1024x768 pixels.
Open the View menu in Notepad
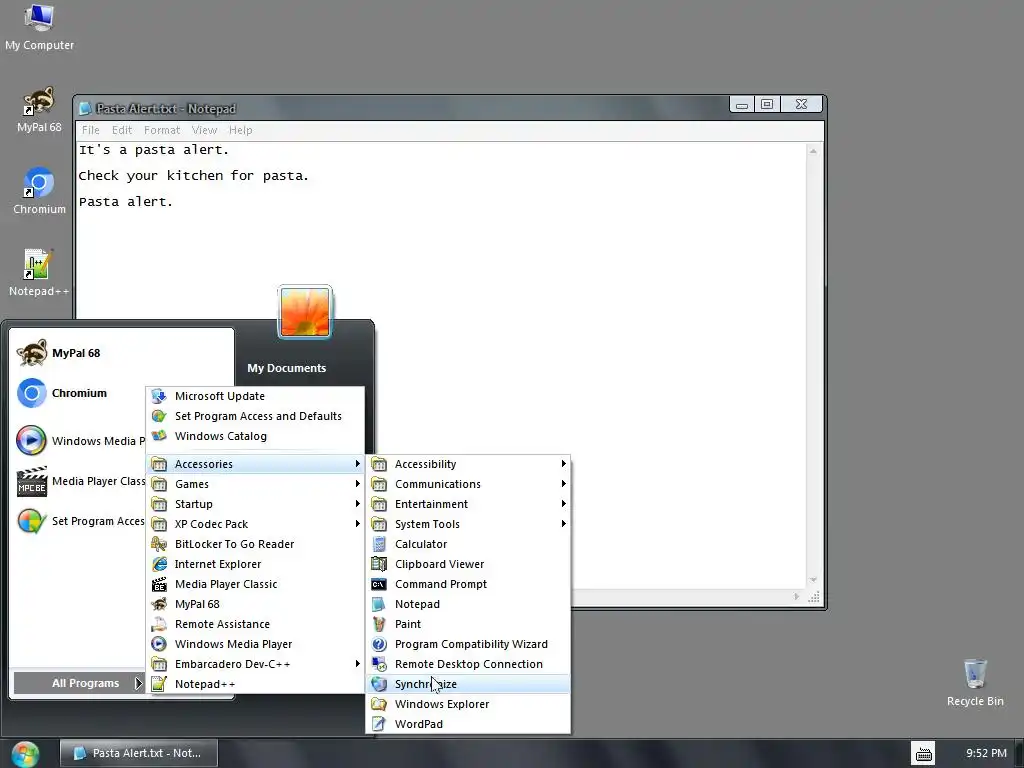(204, 130)
